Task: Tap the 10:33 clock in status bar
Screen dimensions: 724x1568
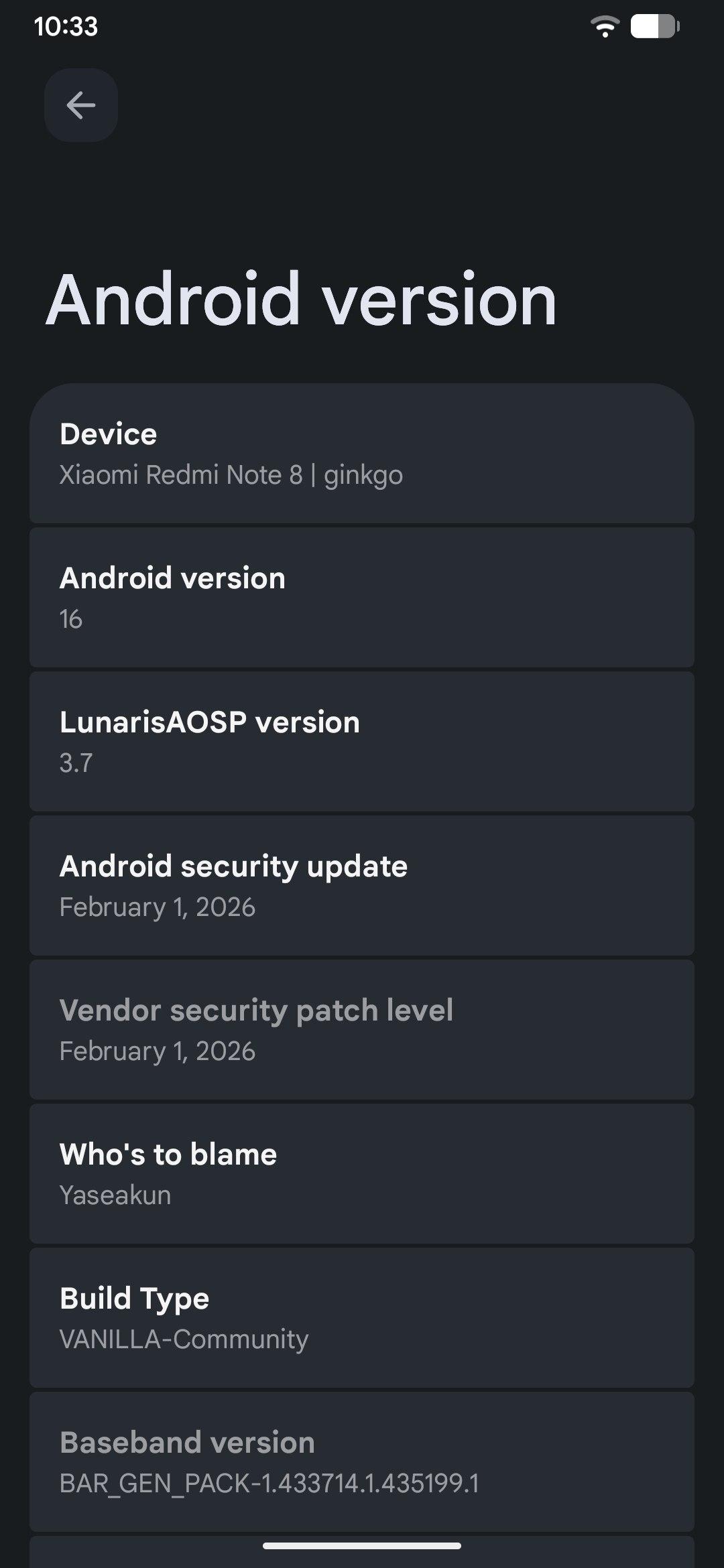Action: 66,27
